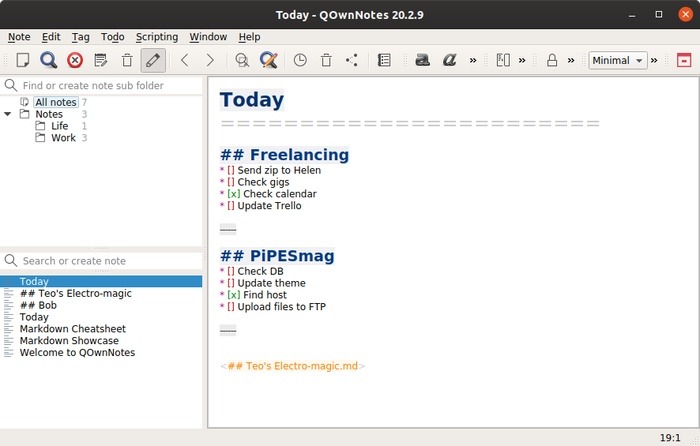Go back with the left arrow icon

[x=185, y=60]
